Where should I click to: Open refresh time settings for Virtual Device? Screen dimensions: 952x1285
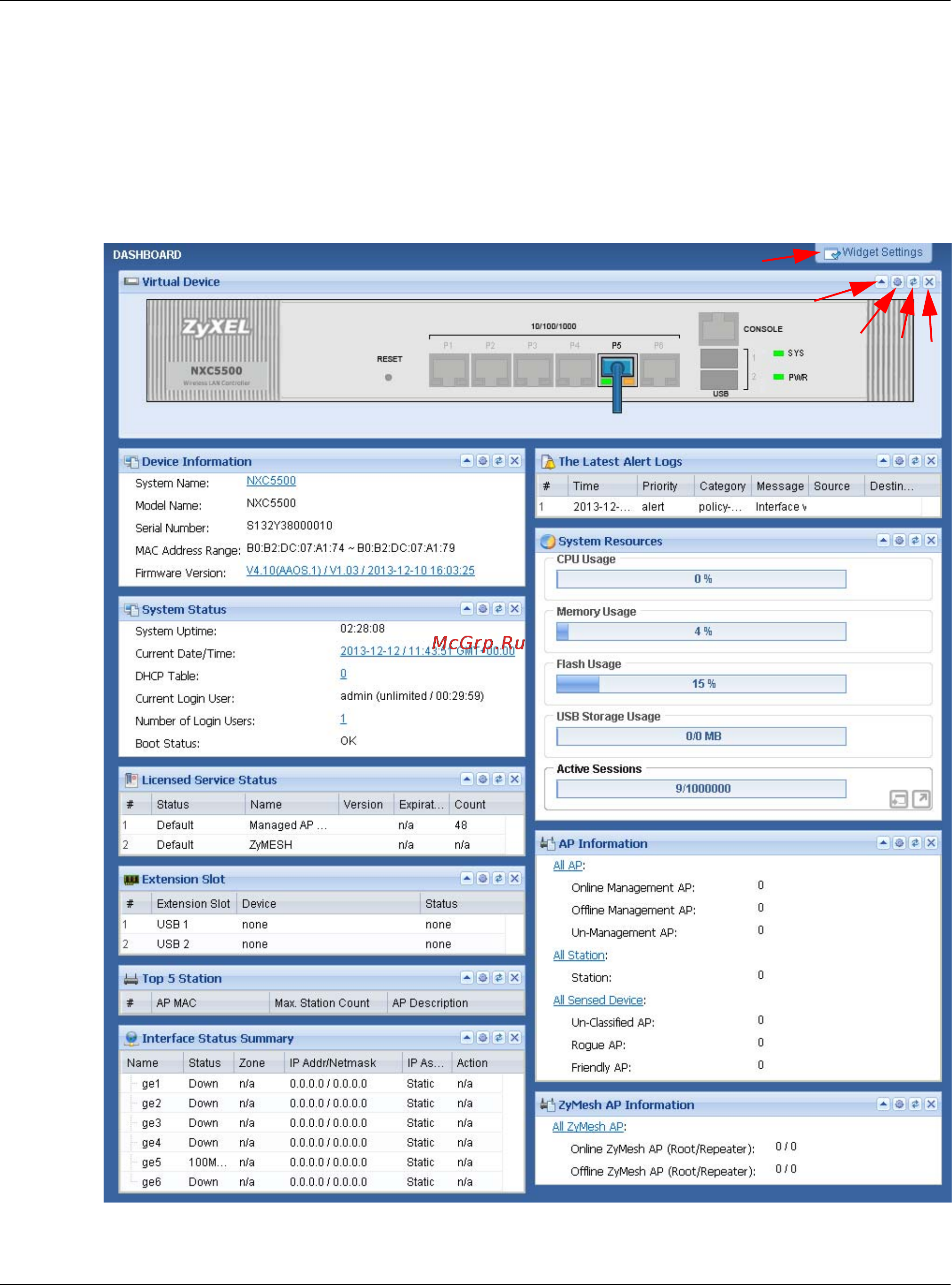coord(898,282)
